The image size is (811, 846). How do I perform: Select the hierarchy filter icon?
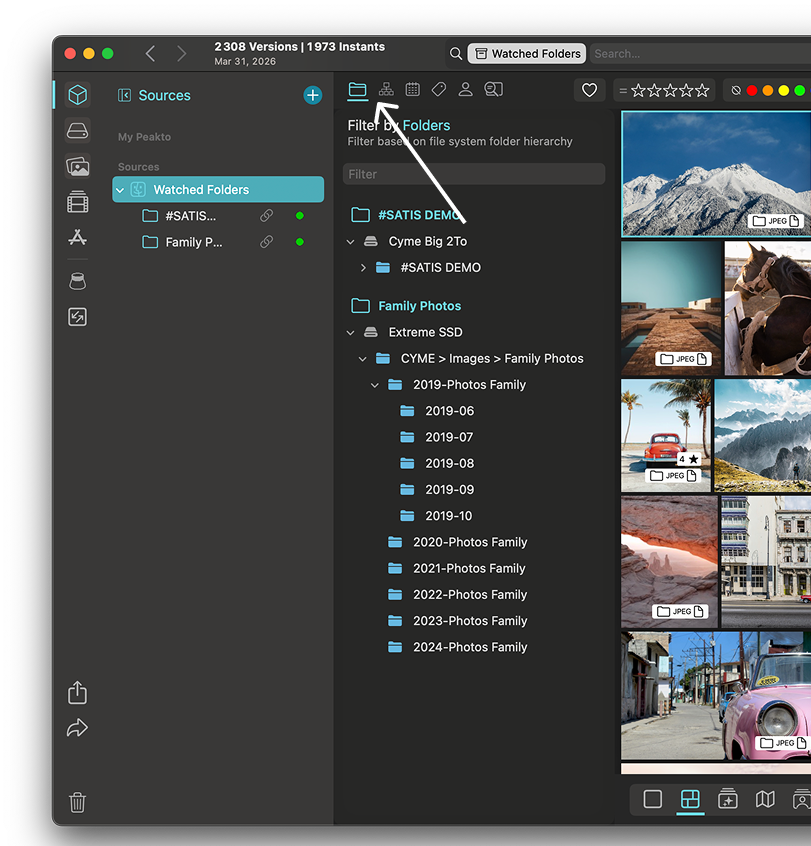coord(385,90)
